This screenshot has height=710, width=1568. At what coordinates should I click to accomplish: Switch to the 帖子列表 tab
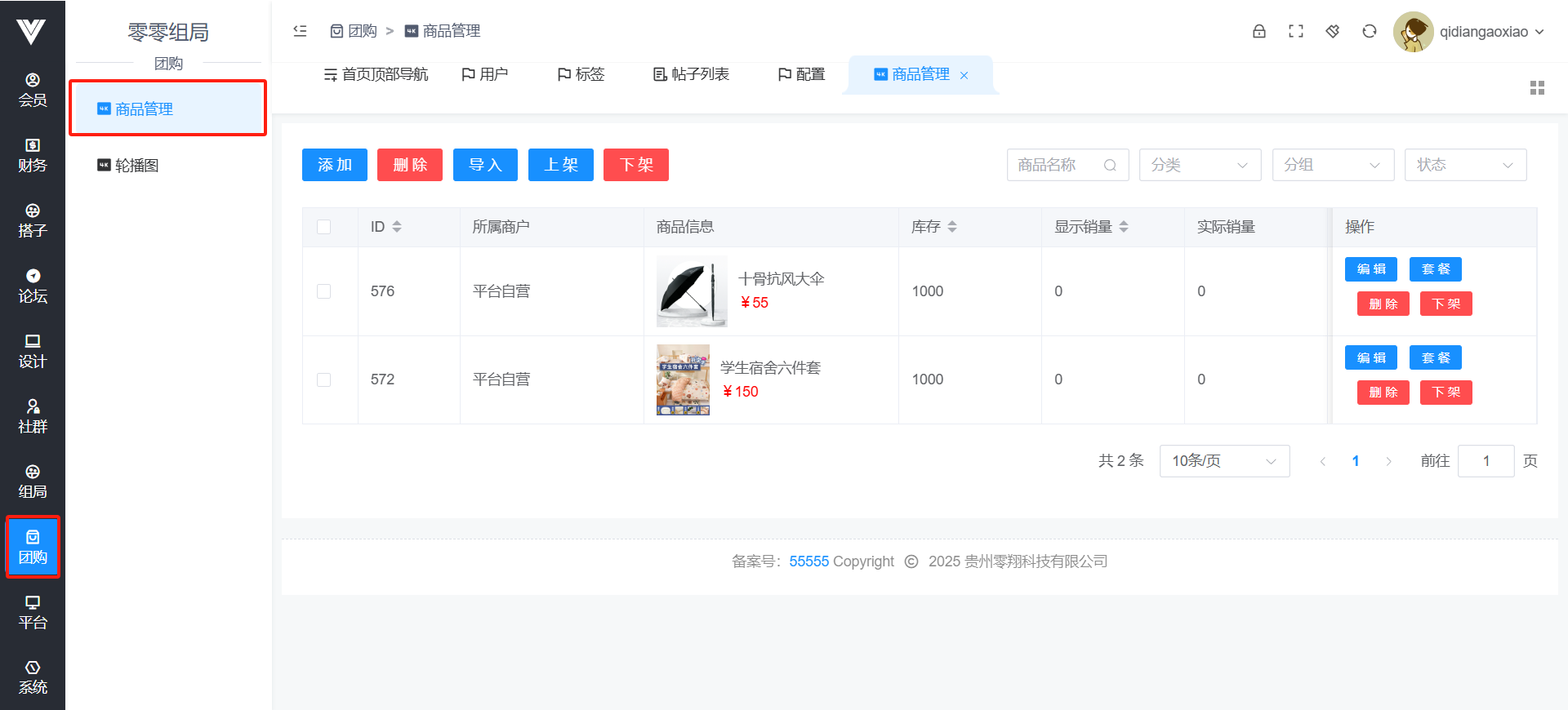(691, 74)
